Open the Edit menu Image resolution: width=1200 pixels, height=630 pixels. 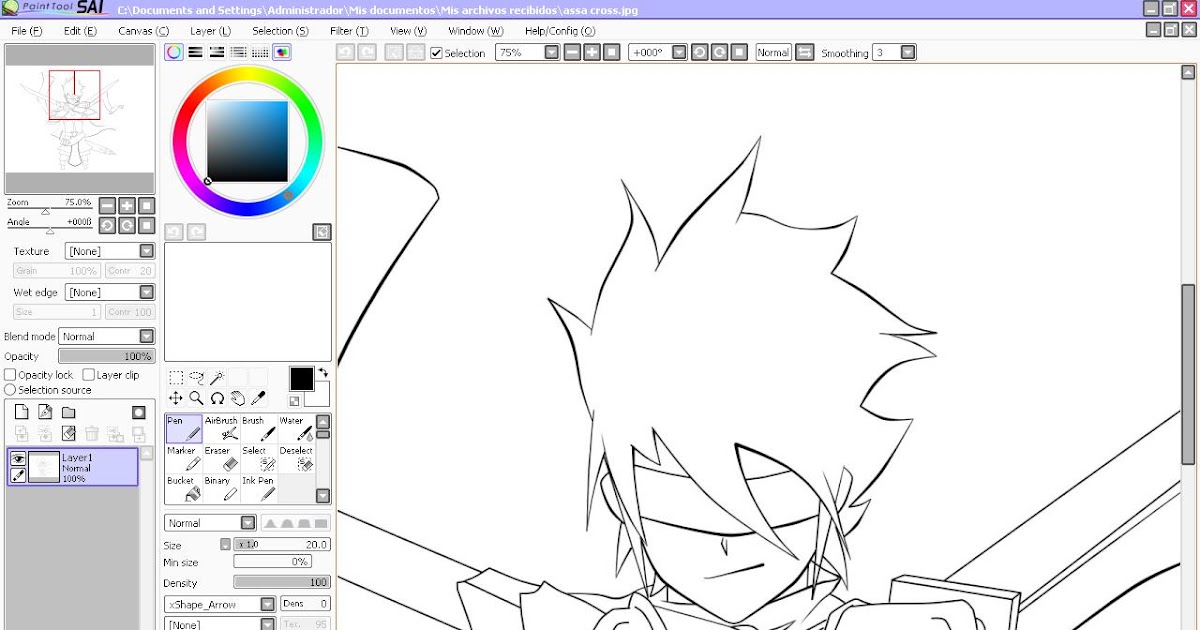click(x=80, y=31)
